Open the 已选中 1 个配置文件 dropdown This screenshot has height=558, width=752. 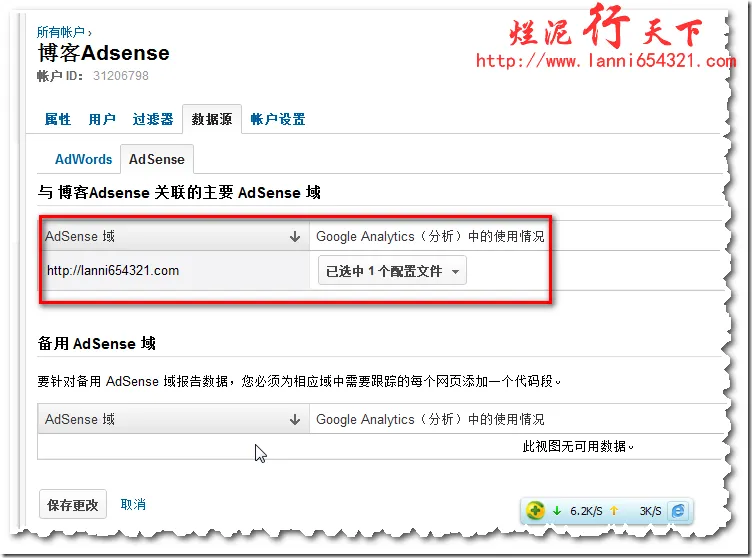coord(392,271)
